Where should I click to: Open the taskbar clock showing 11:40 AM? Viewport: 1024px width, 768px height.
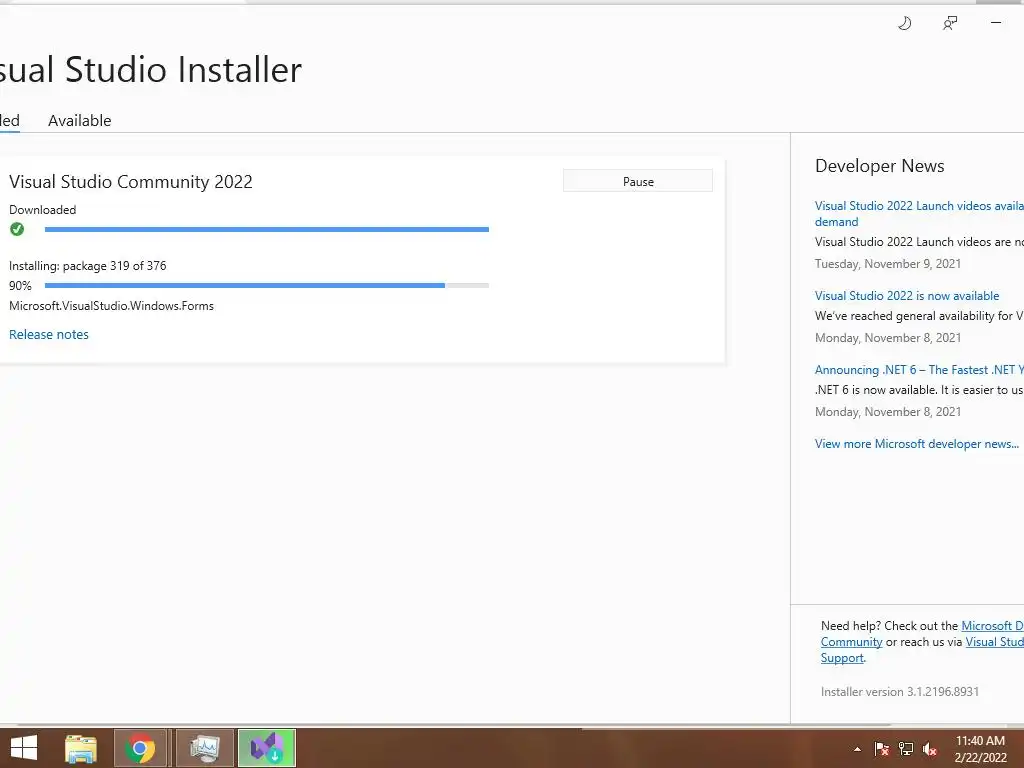(x=980, y=748)
